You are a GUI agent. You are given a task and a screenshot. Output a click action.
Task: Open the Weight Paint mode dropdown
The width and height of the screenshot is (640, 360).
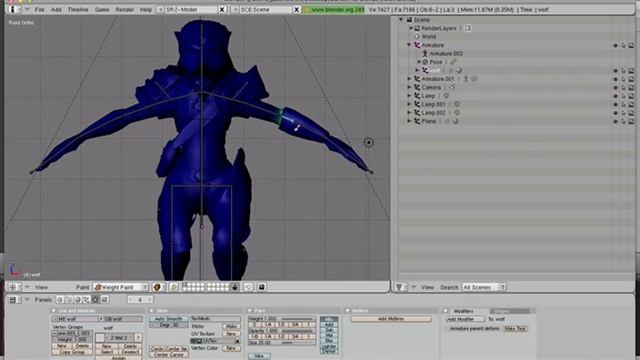click(121, 287)
